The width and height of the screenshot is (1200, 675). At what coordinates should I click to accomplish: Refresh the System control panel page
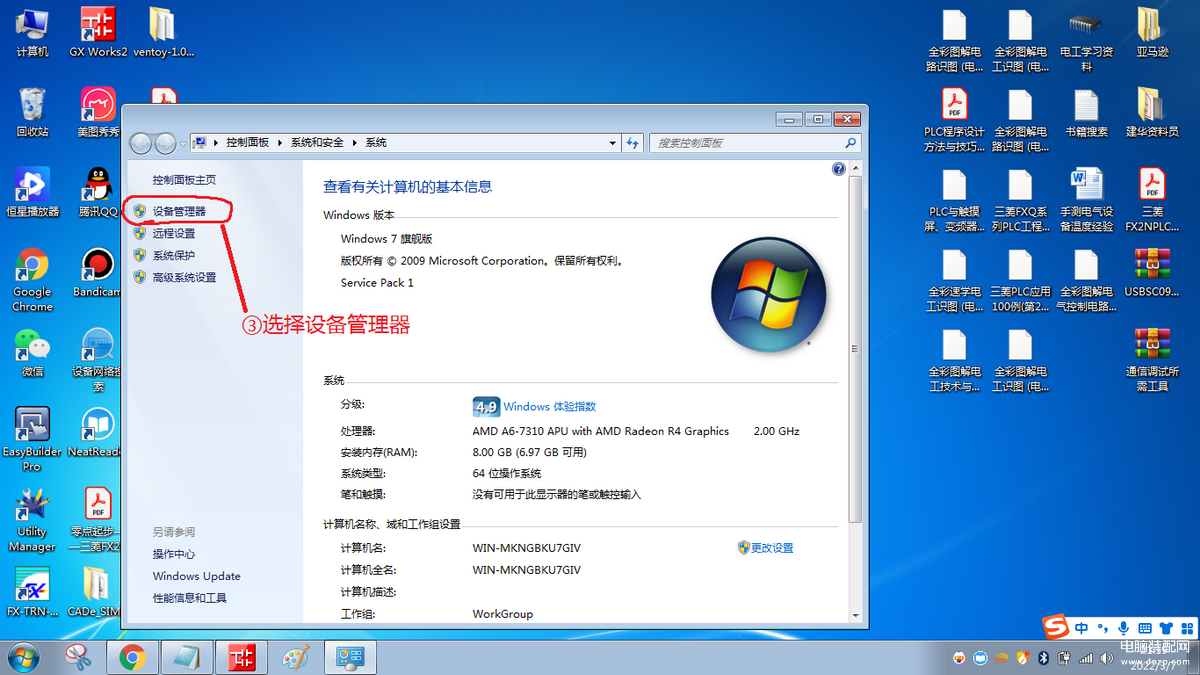pos(632,143)
